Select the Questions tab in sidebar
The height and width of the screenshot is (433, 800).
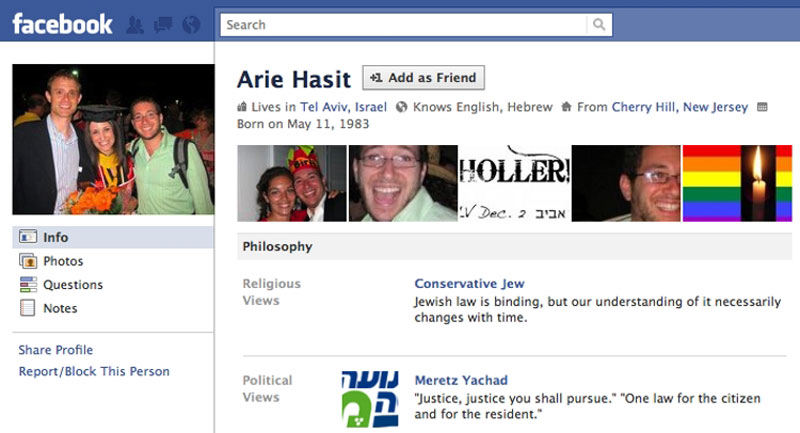pyautogui.click(x=113, y=285)
